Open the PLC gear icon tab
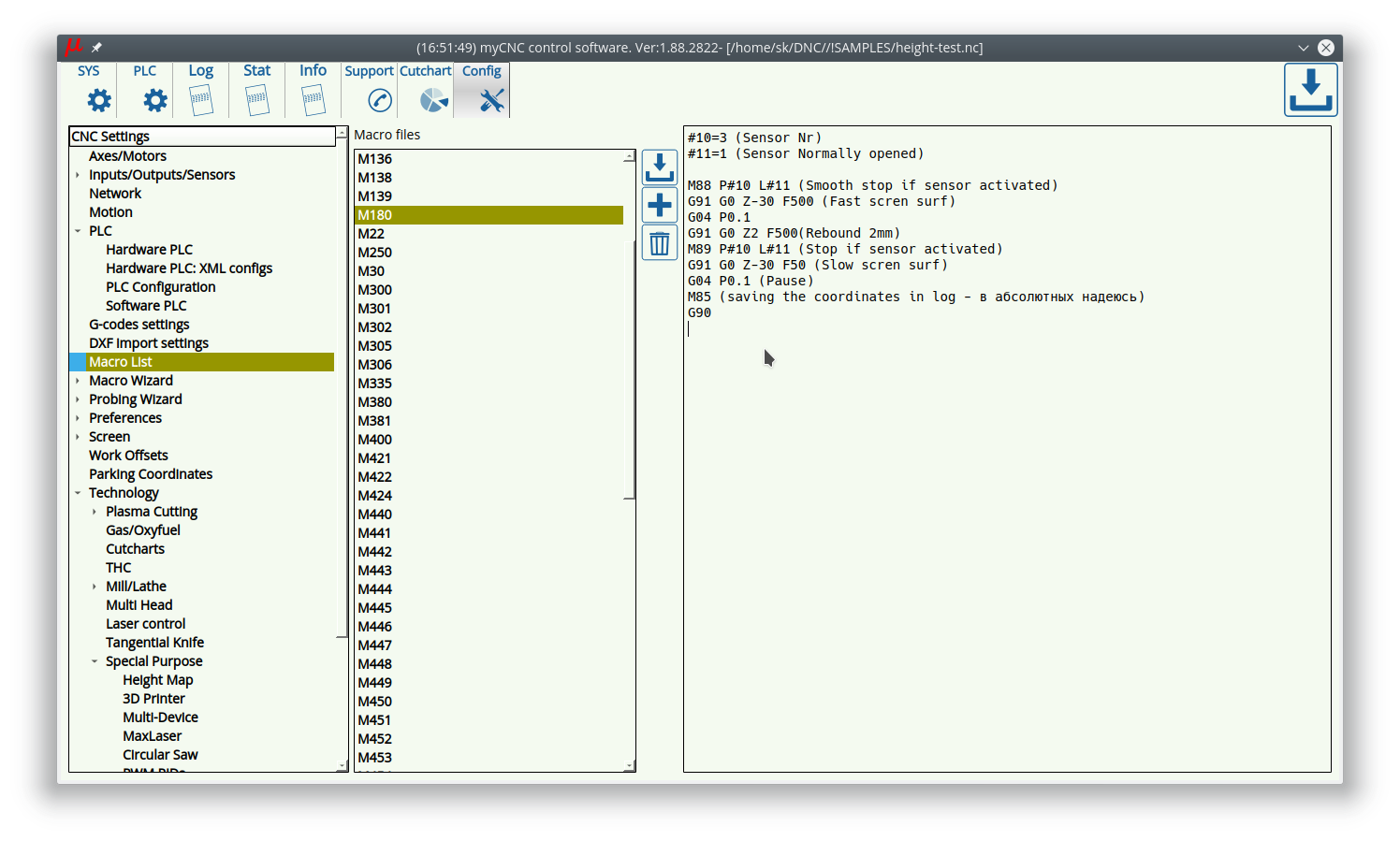 click(154, 100)
